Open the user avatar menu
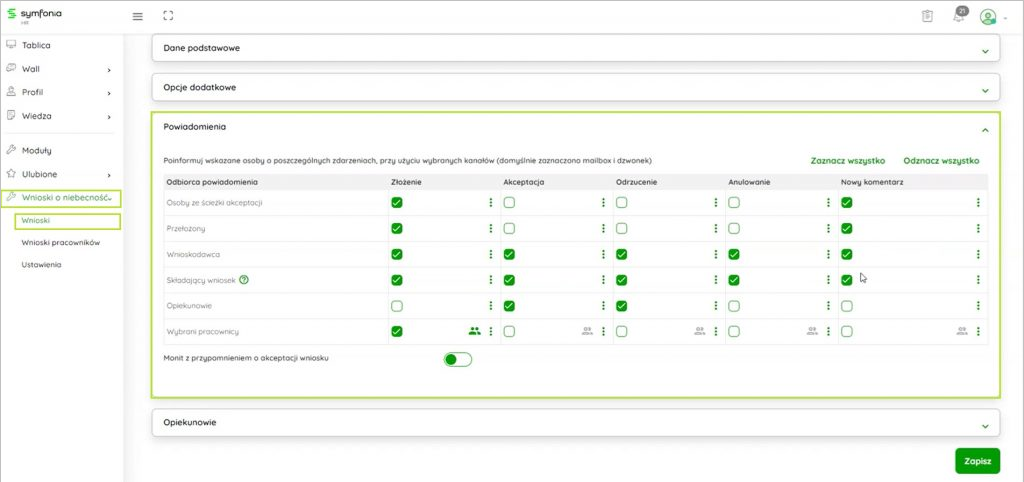This screenshot has width=1024, height=482. (x=988, y=17)
